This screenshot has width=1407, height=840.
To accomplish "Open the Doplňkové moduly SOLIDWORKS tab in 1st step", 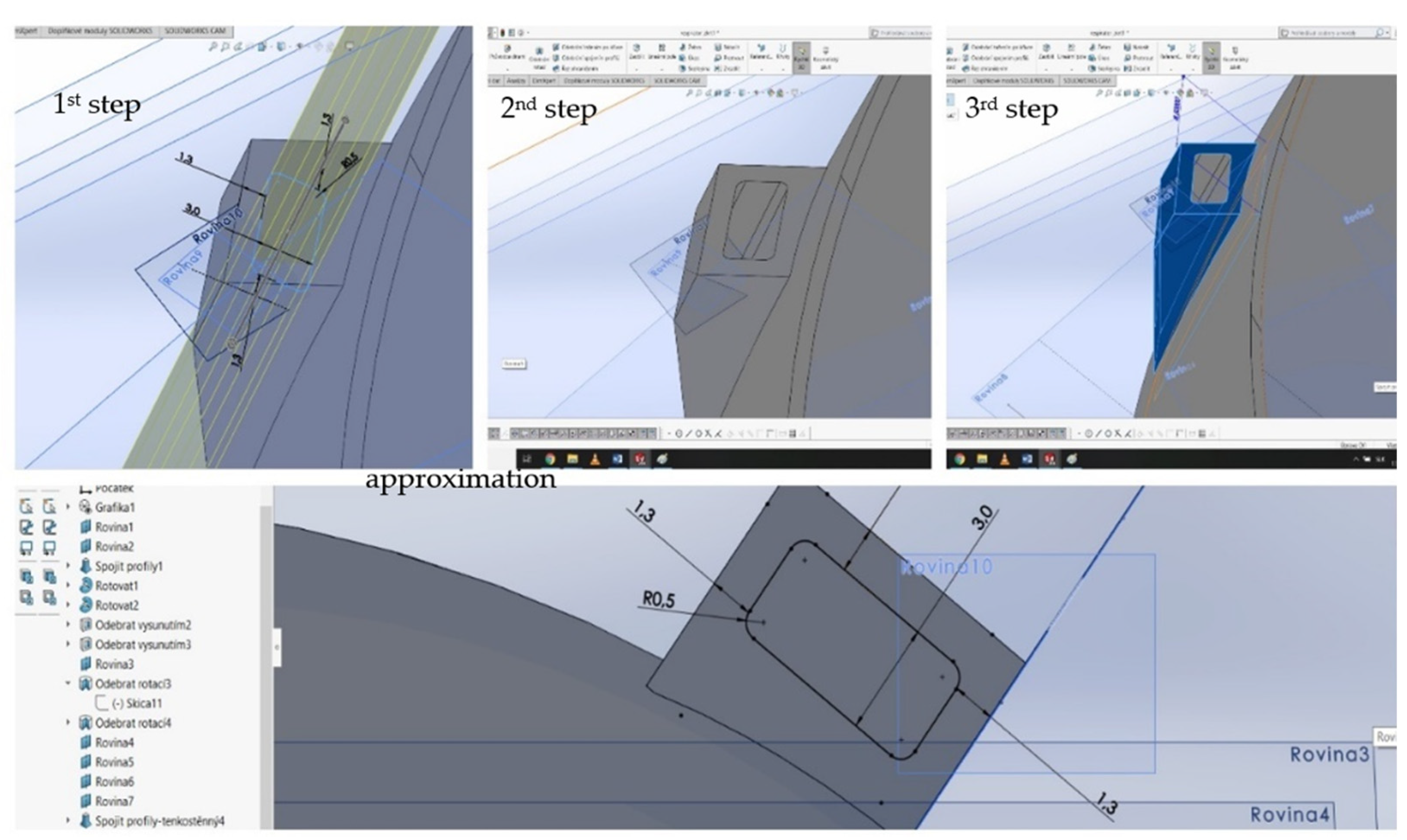I will [100, 31].
